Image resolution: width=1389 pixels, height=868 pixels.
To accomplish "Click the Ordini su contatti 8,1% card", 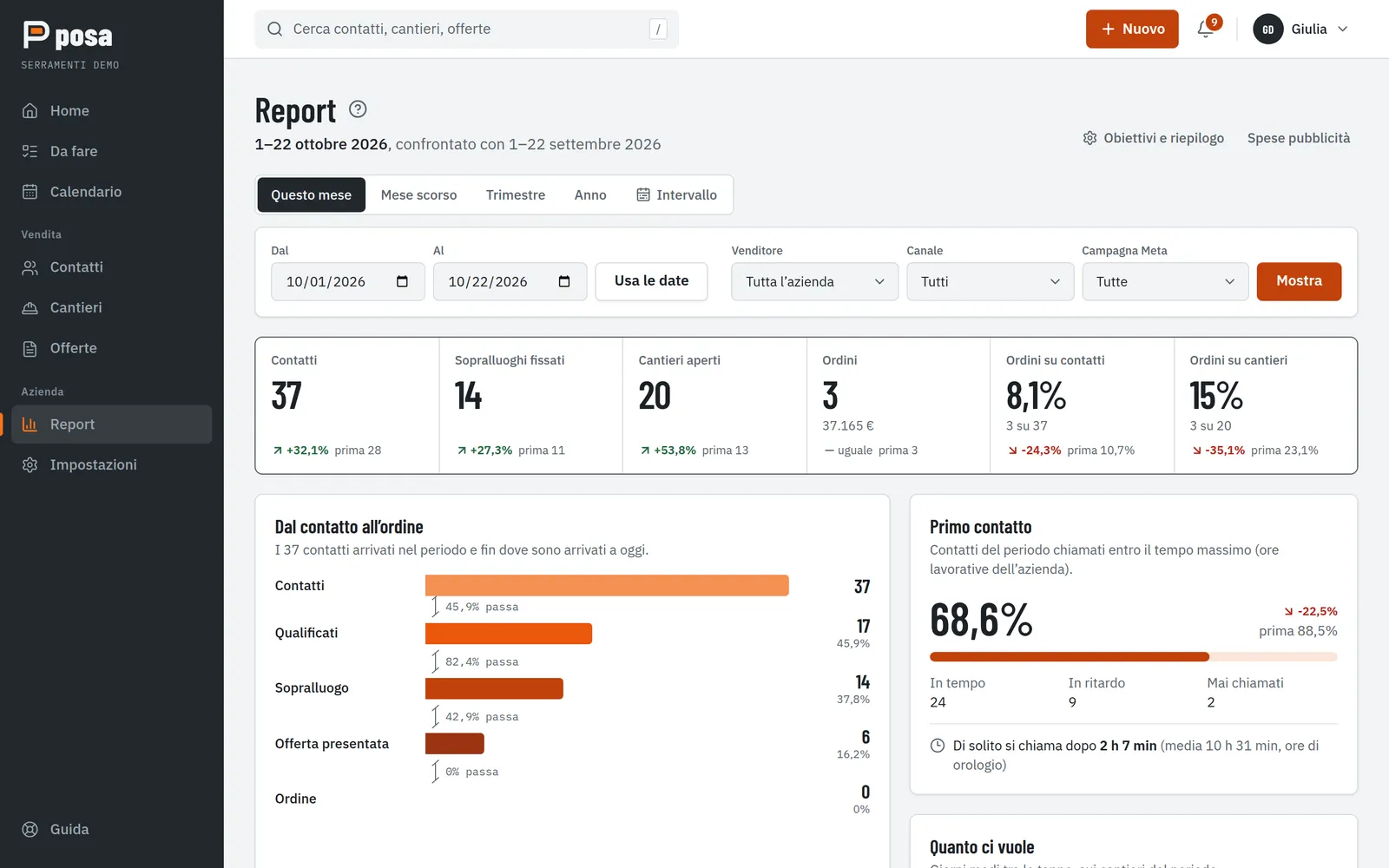I will point(1082,405).
